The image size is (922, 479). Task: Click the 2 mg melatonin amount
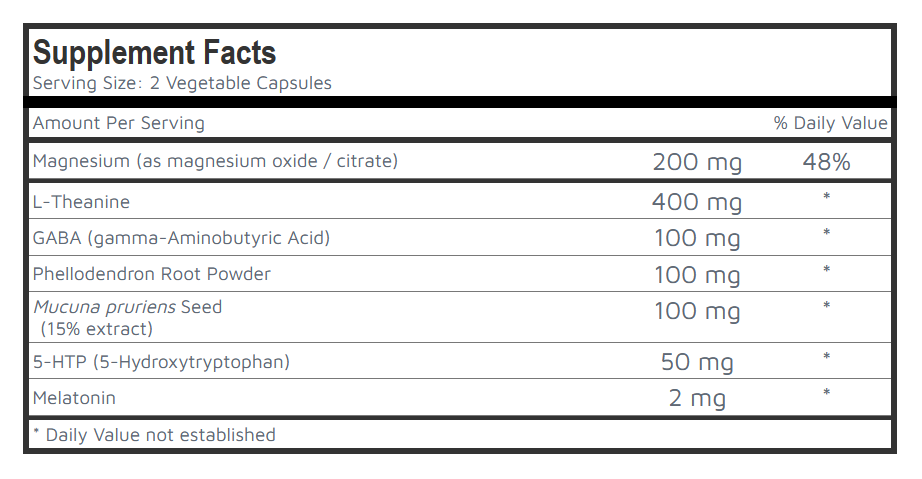point(697,398)
